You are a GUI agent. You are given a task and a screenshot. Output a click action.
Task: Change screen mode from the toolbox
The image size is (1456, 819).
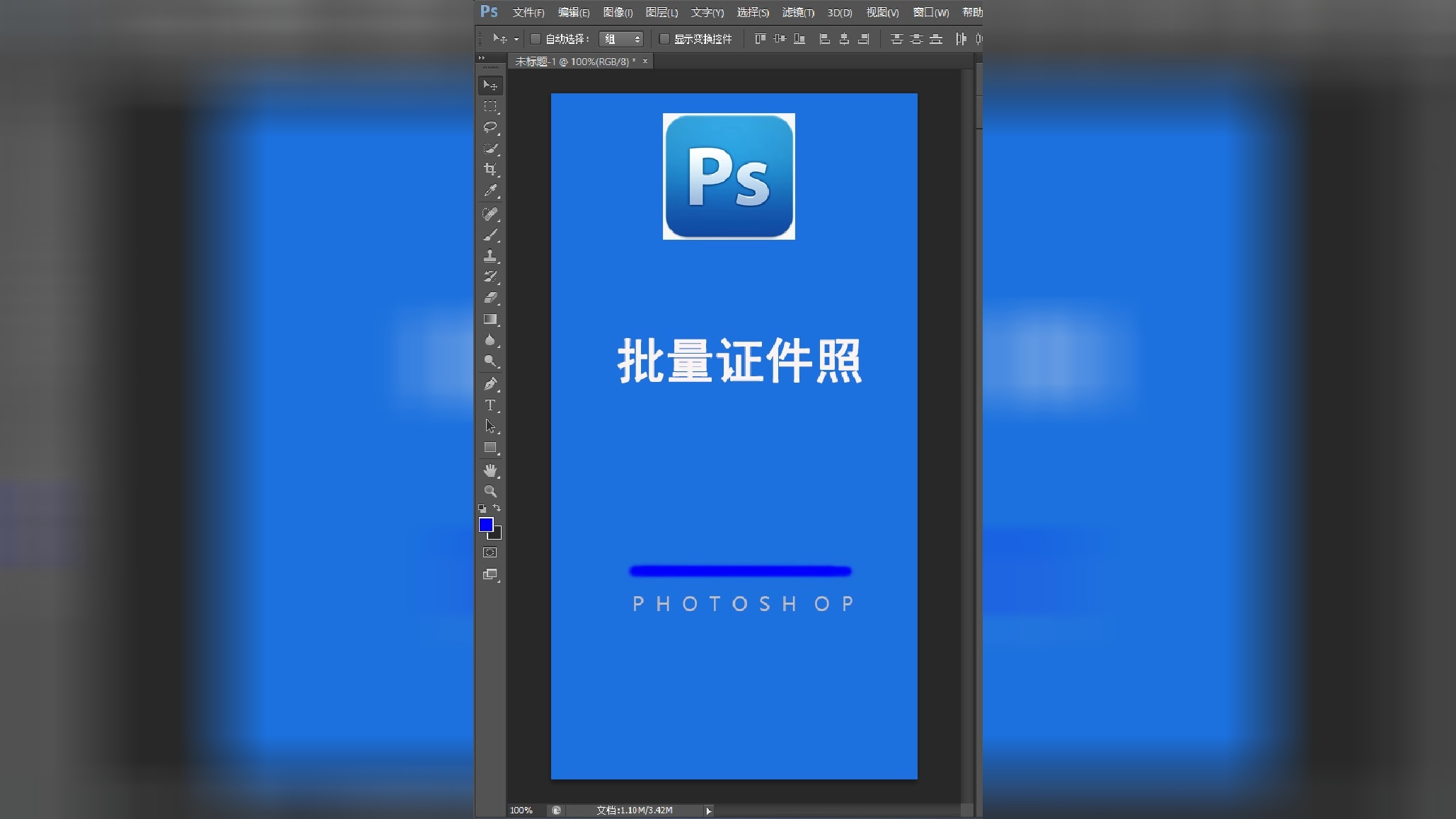(x=490, y=574)
